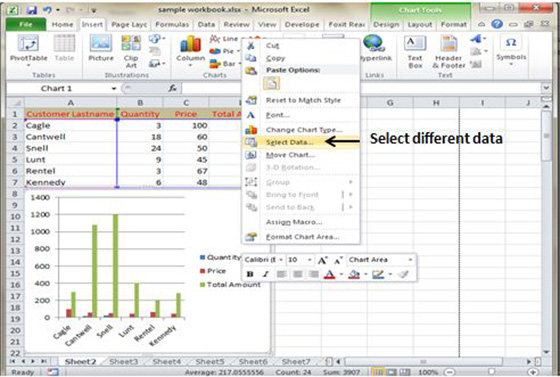Click the insert function fx icon

173,88
